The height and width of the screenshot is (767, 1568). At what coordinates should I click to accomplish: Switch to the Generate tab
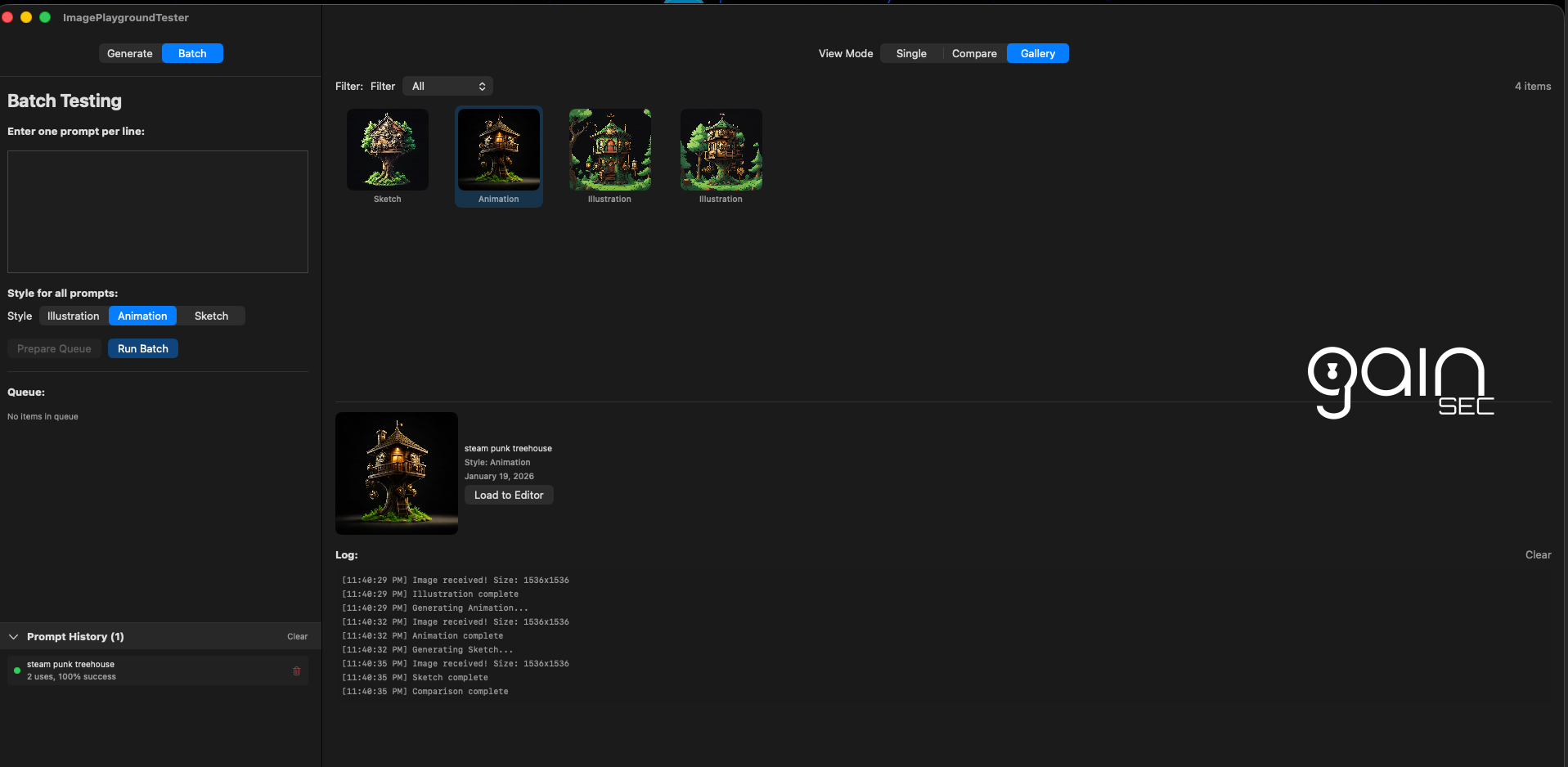pyautogui.click(x=130, y=53)
